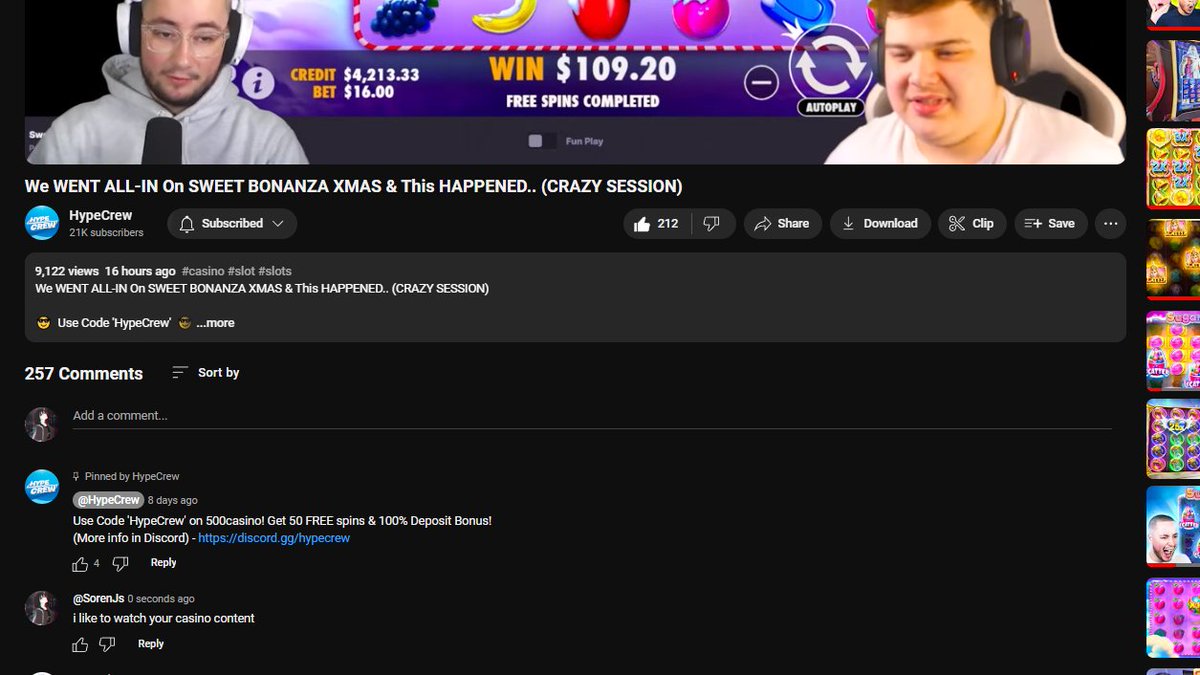Like the pinned HypeCrew comment

pos(80,564)
